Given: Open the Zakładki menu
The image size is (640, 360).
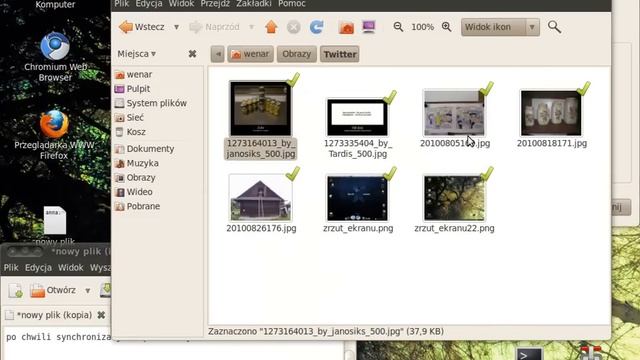Looking at the screenshot, I should click(x=253, y=4).
